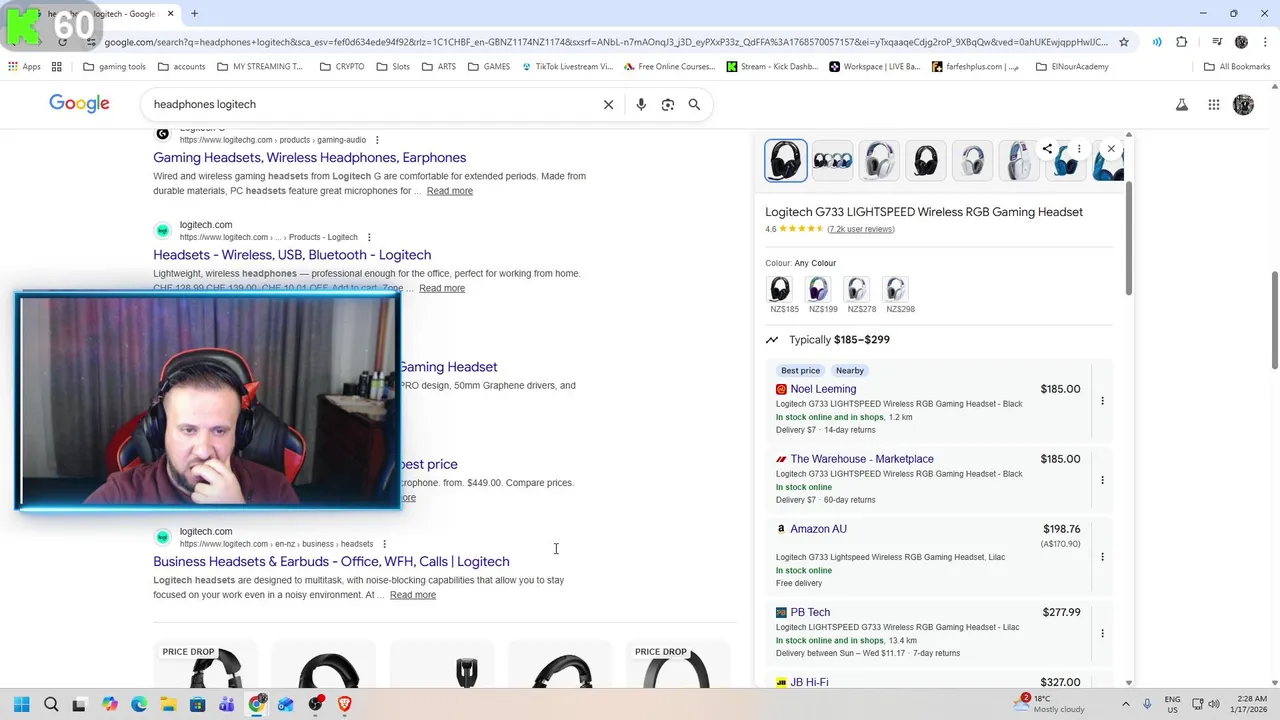This screenshot has height=720, width=1280.
Task: Open CRYPTO bookmark folder
Action: coord(342,67)
